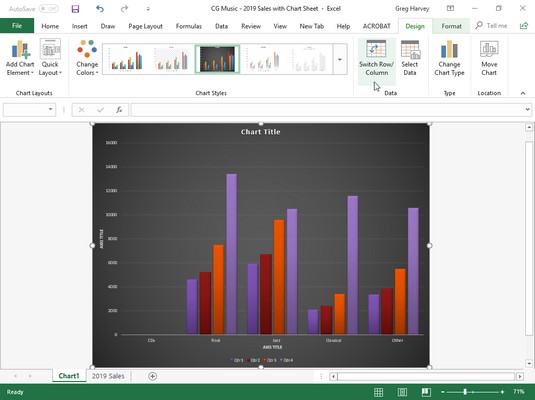
Task: Expand the formula bar
Action: [527, 110]
